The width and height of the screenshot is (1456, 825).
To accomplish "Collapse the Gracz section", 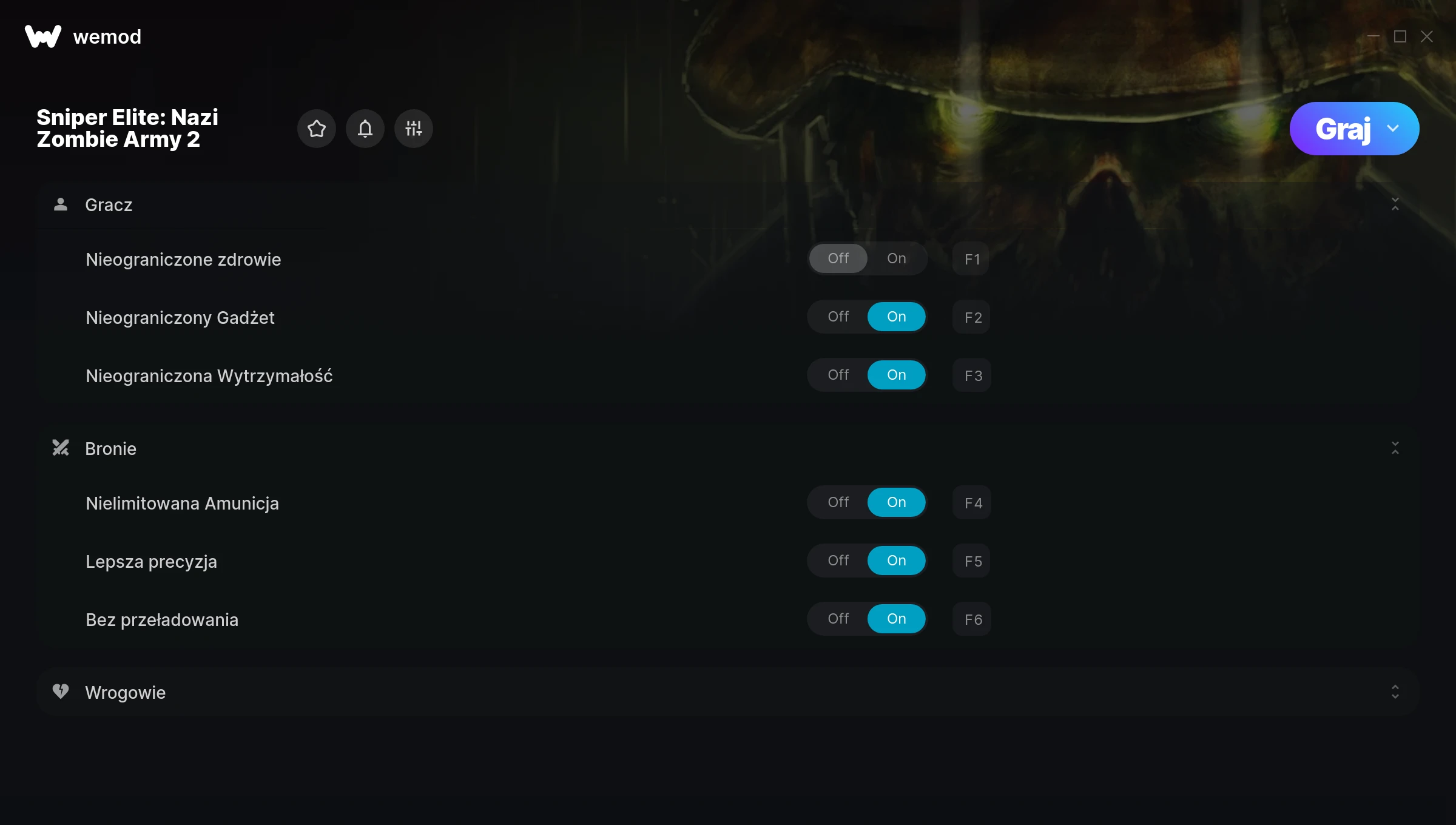I will tap(1395, 204).
